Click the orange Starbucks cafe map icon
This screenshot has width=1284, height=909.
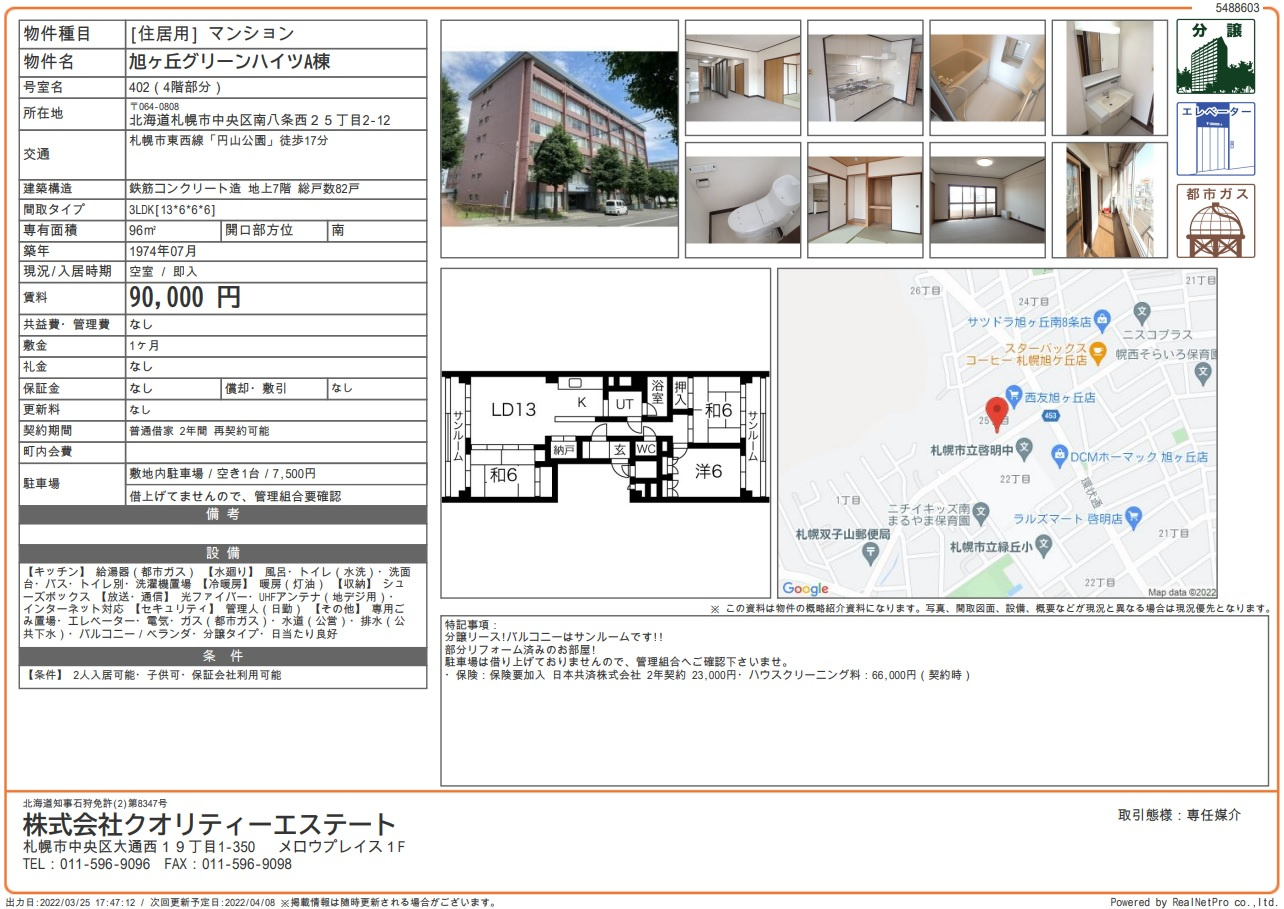1097,350
